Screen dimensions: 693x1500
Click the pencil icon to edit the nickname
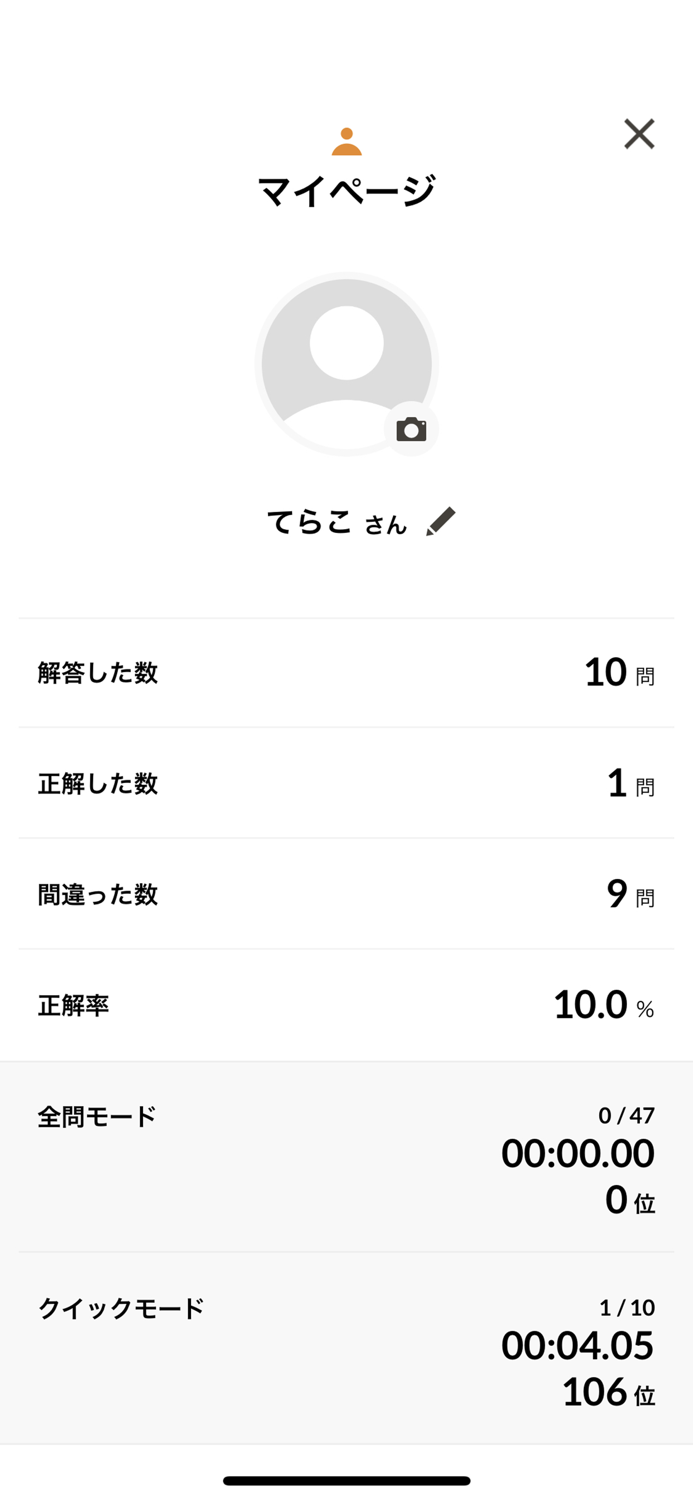click(x=442, y=519)
